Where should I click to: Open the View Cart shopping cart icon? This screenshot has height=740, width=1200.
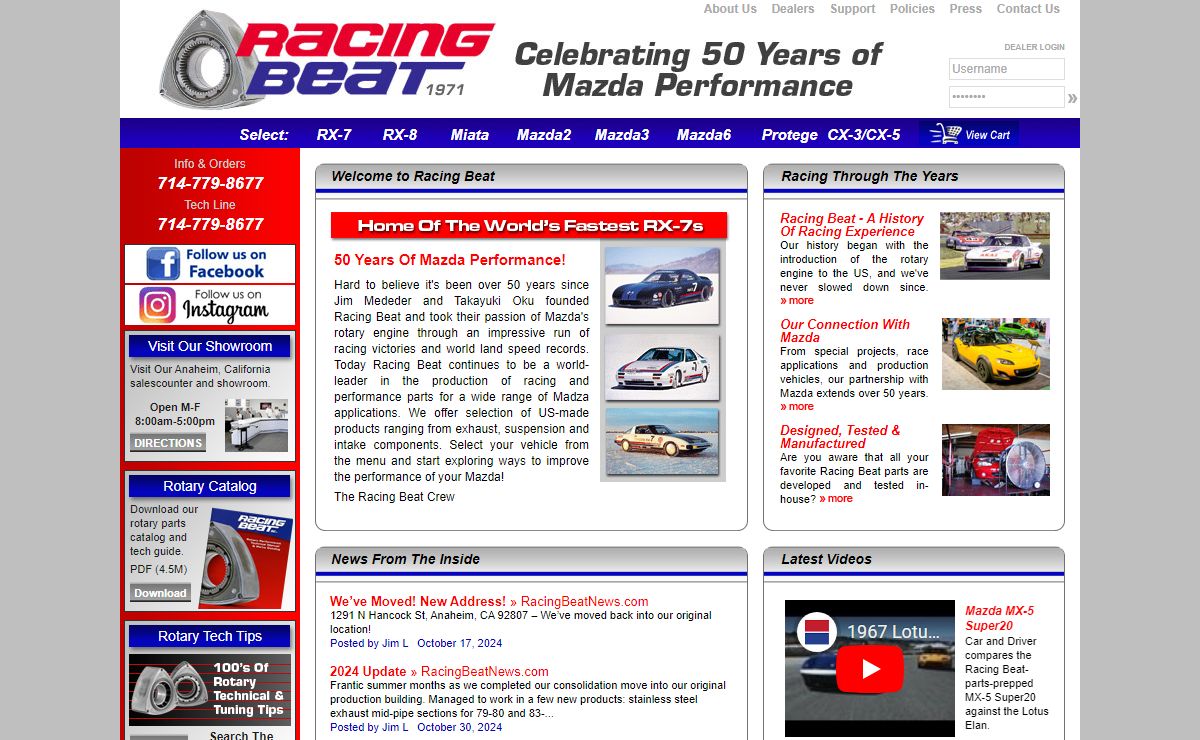[x=969, y=134]
